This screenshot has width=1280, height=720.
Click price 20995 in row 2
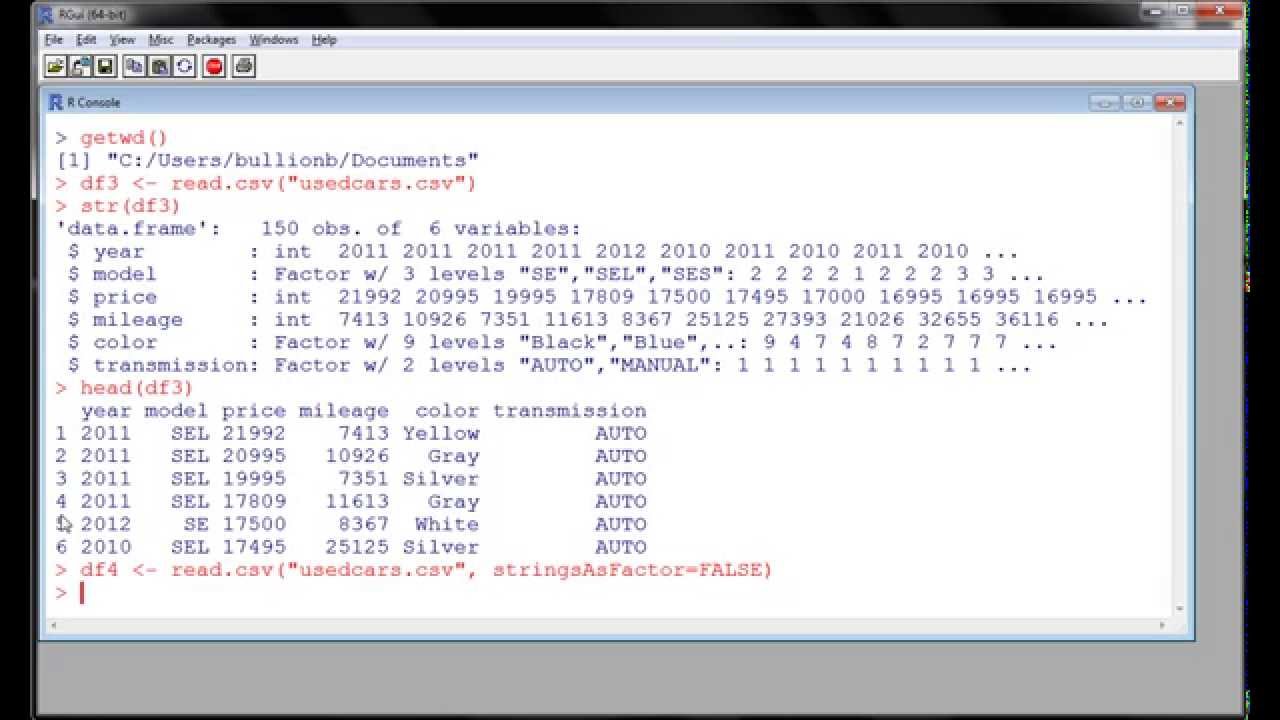(254, 456)
